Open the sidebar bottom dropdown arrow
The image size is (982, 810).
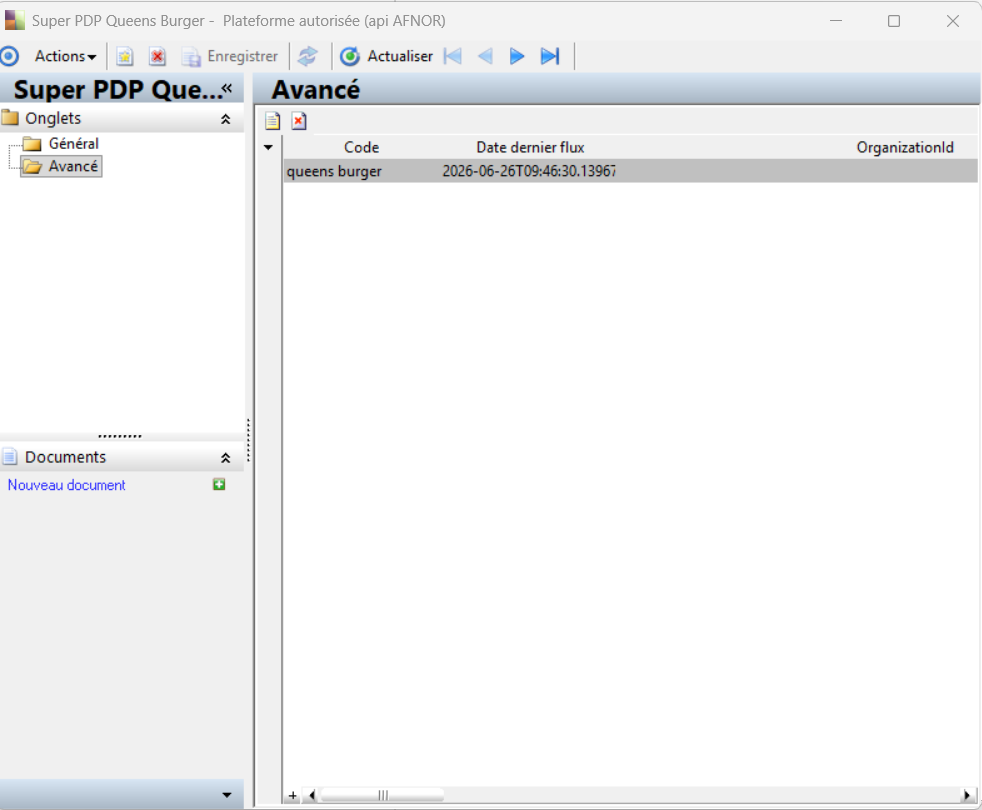pyautogui.click(x=227, y=795)
